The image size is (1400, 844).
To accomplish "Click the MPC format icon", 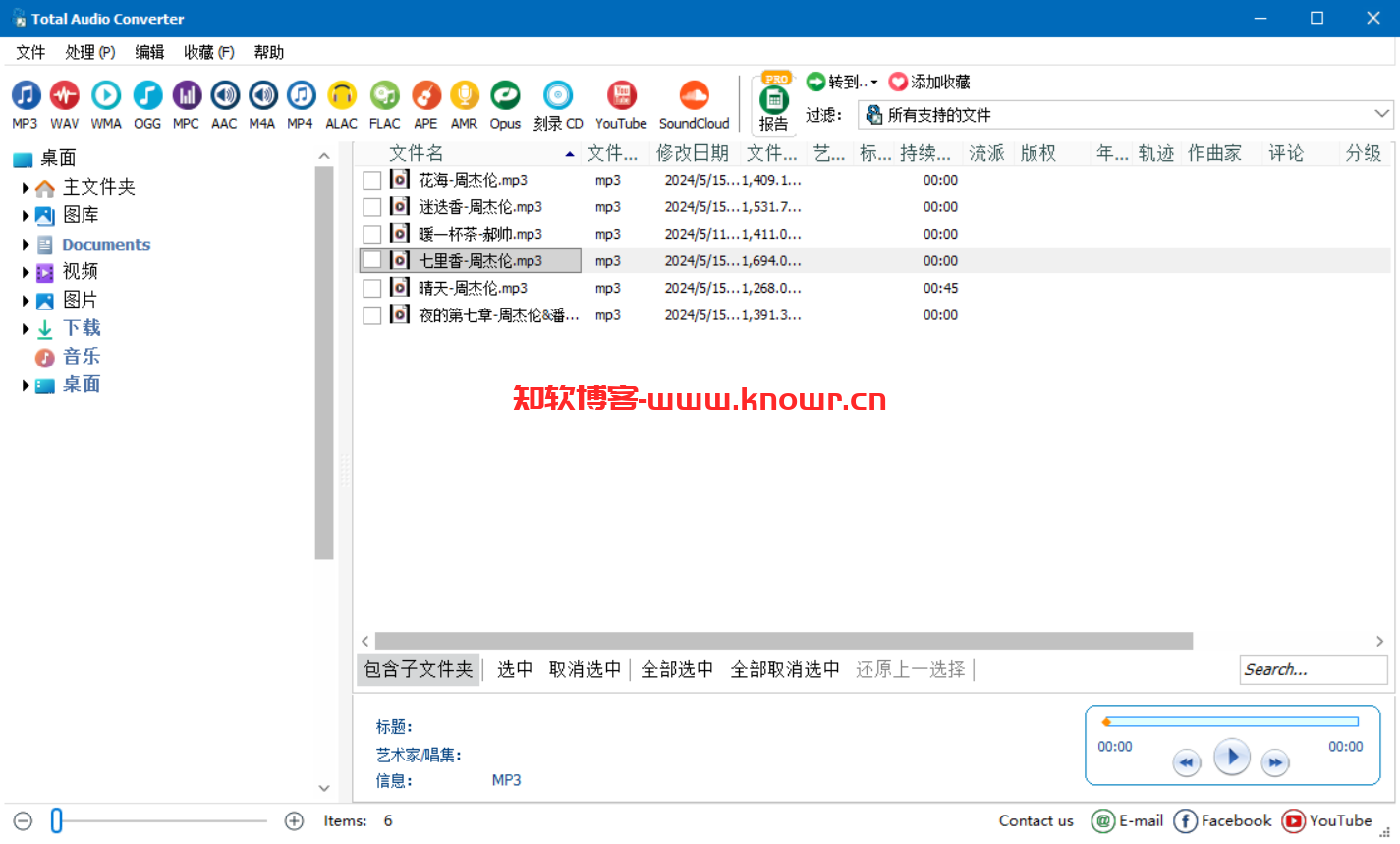I will (187, 95).
